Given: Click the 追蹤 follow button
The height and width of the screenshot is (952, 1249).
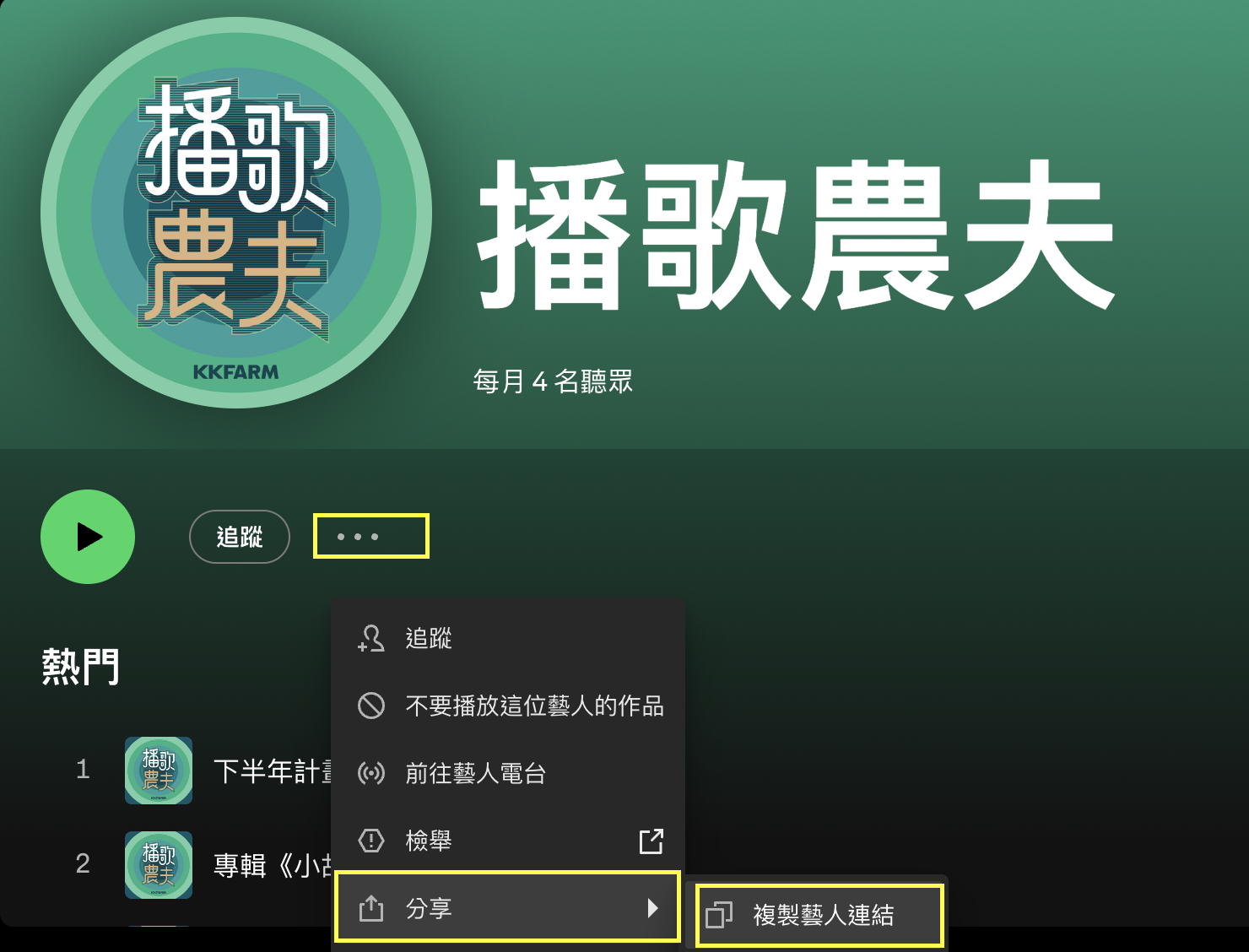Looking at the screenshot, I should (x=240, y=537).
